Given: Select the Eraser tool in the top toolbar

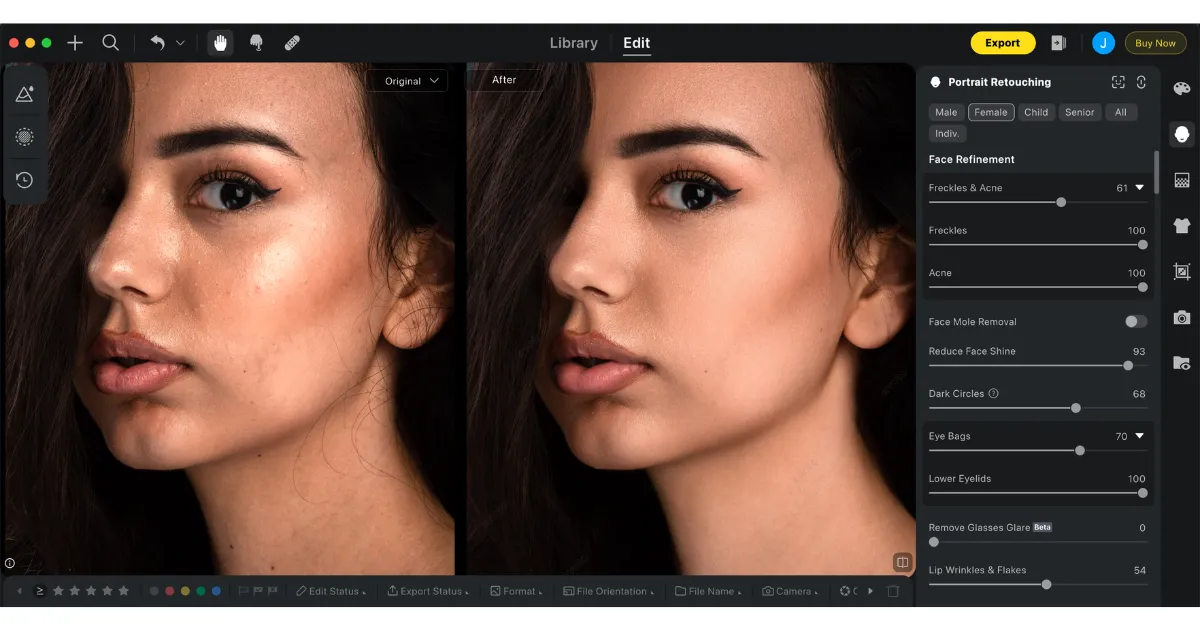Looking at the screenshot, I should (x=292, y=42).
